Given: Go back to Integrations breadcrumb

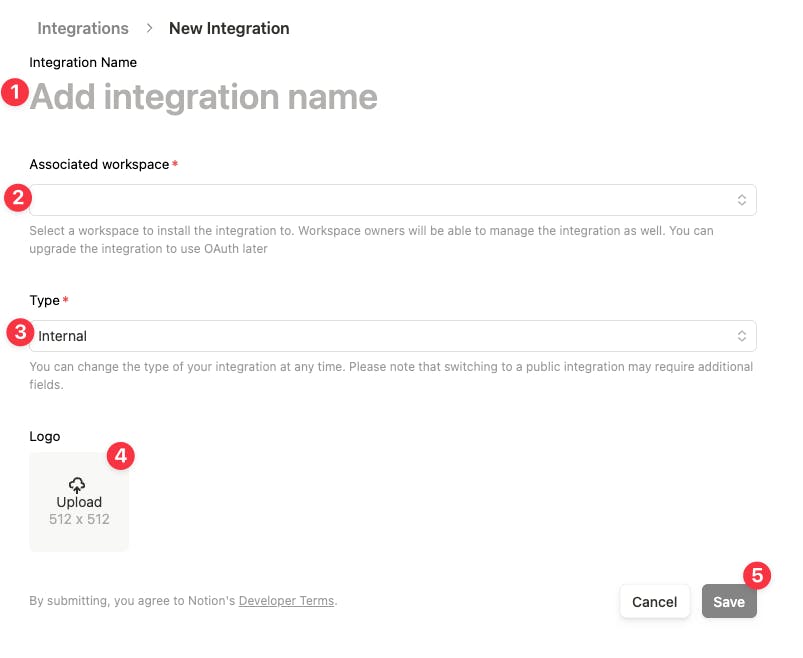Looking at the screenshot, I should pyautogui.click(x=83, y=28).
